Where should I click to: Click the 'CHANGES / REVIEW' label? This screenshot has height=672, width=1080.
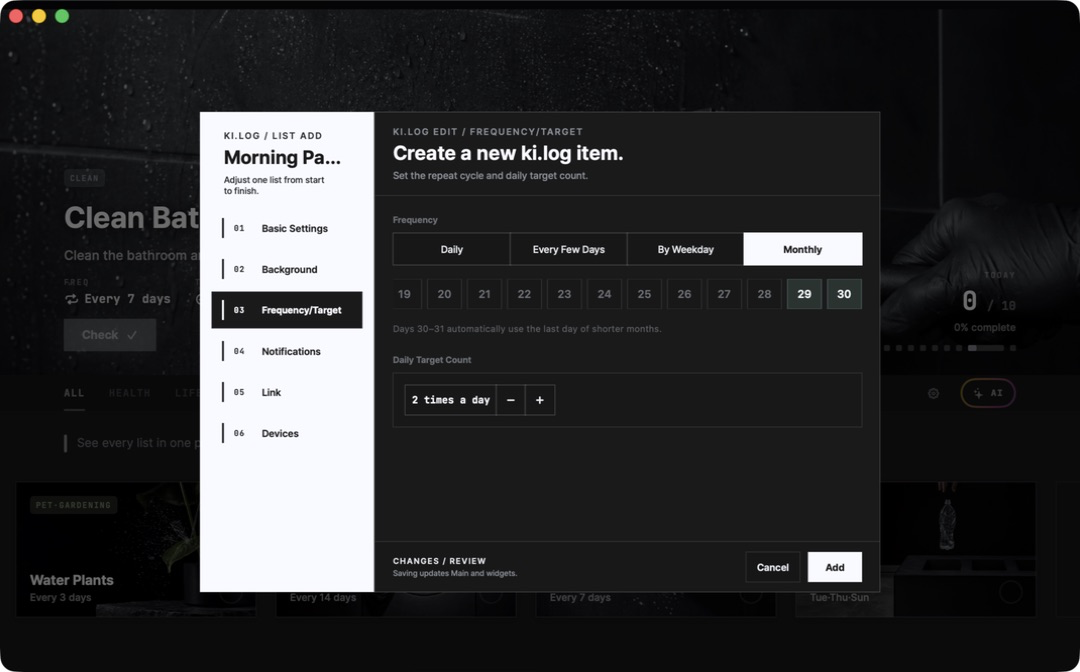click(439, 561)
